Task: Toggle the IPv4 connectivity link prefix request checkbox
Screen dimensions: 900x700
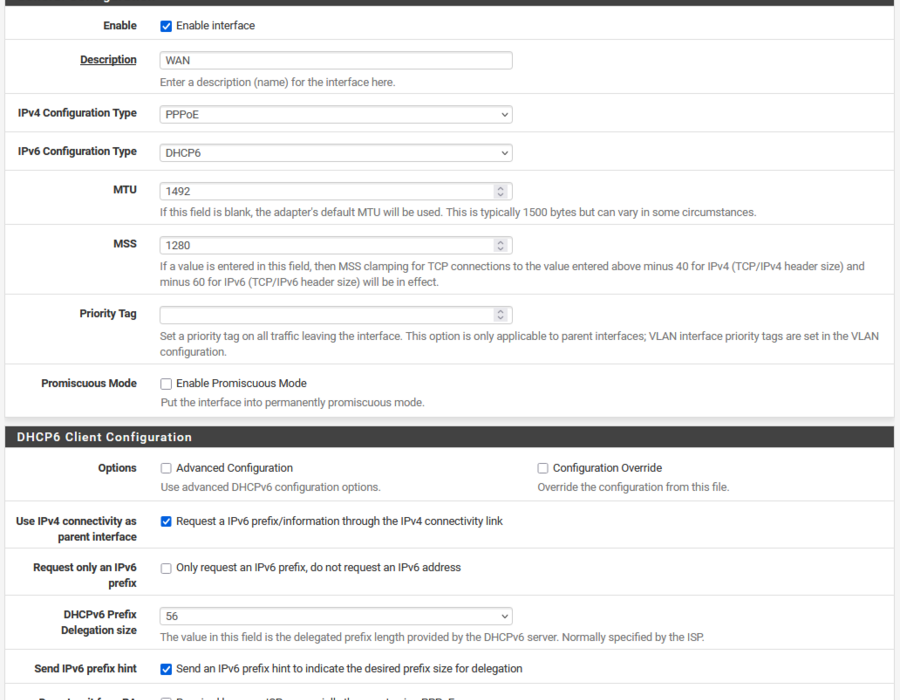Action: click(166, 522)
